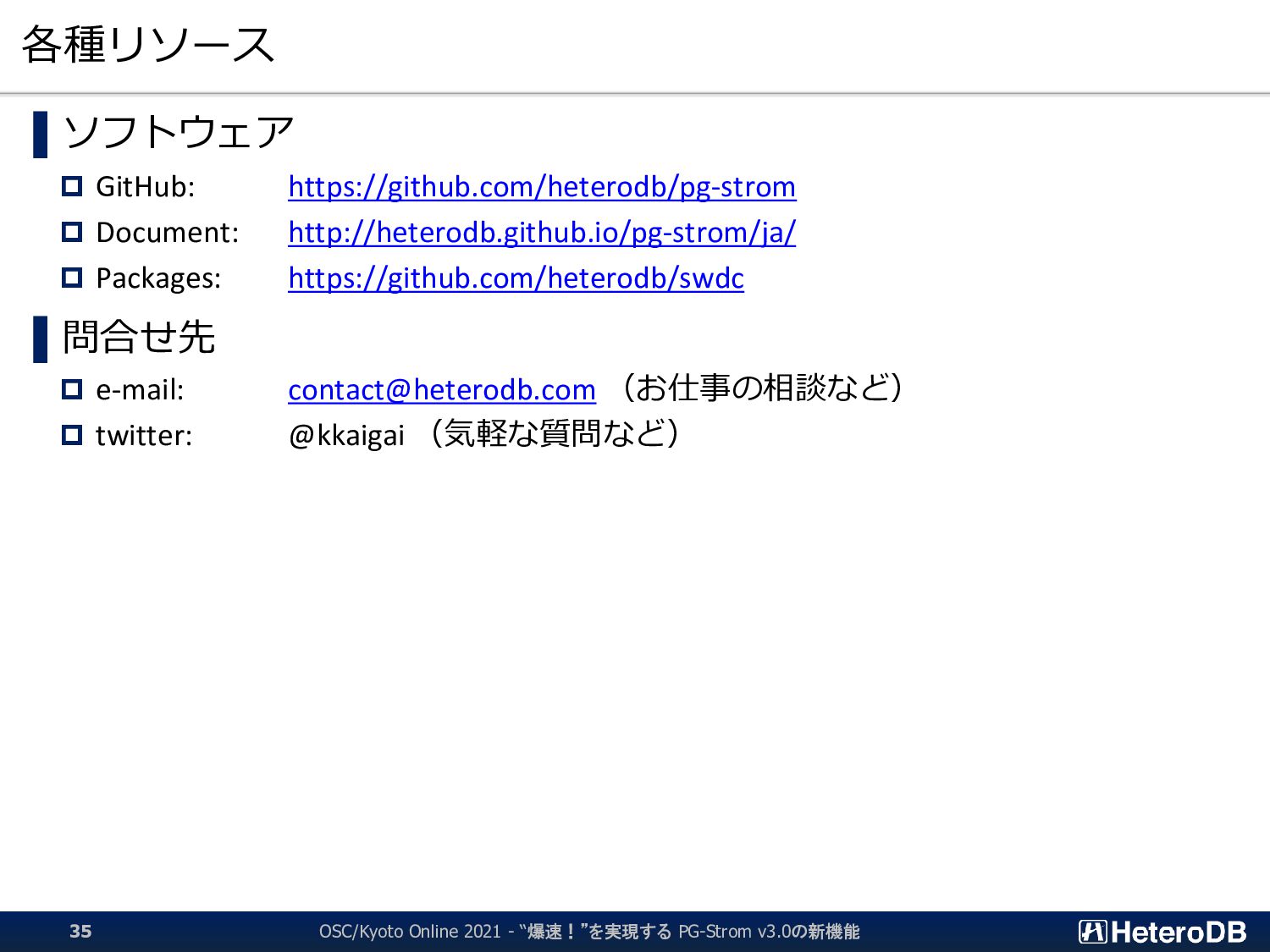Click the 問合せ先 section heading
1270x952 pixels.
tap(139, 337)
